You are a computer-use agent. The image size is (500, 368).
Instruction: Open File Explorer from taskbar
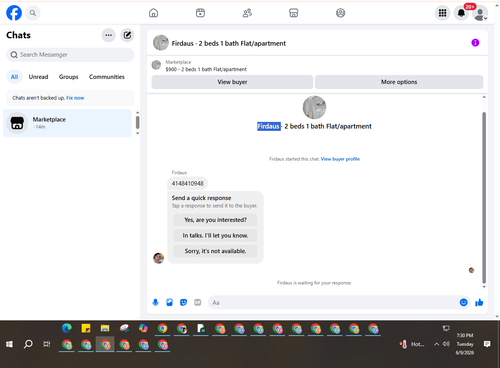pyautogui.click(x=105, y=328)
